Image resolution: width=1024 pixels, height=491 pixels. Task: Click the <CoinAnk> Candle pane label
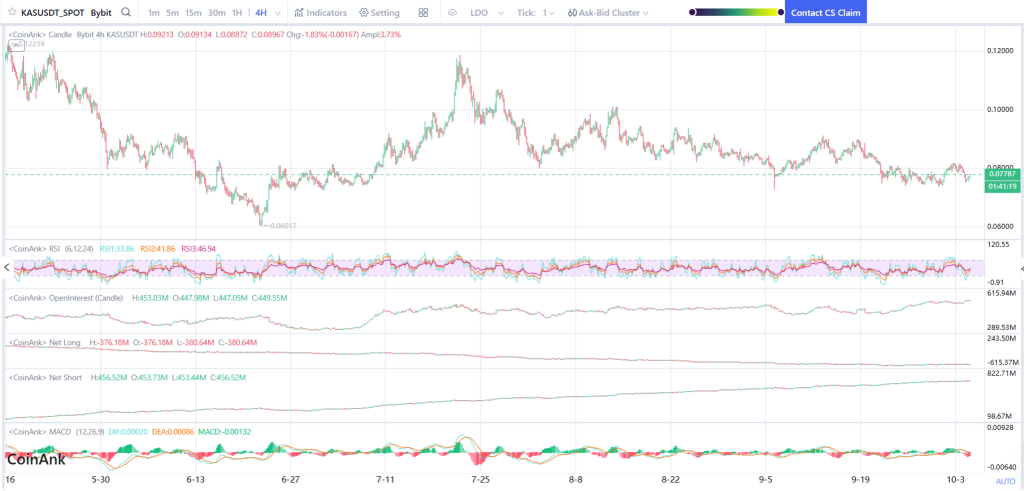click(x=40, y=34)
